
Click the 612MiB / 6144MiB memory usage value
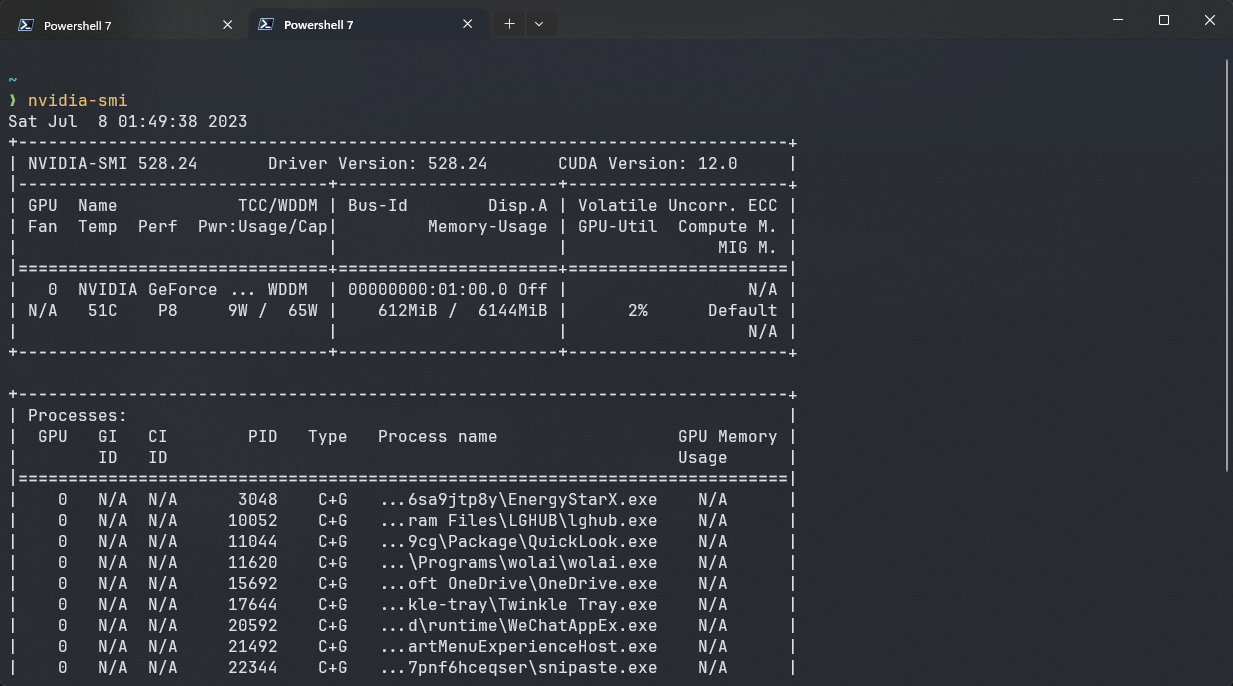coord(462,310)
